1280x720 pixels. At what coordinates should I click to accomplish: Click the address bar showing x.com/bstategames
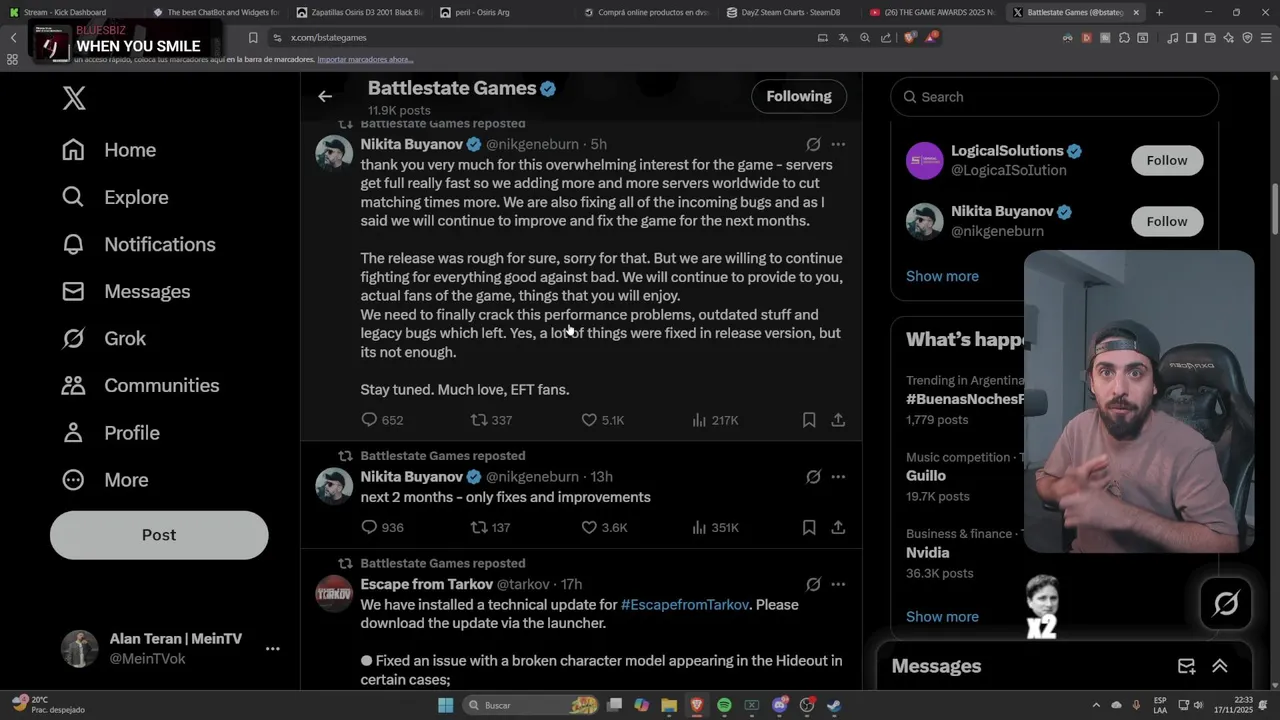(x=540, y=37)
